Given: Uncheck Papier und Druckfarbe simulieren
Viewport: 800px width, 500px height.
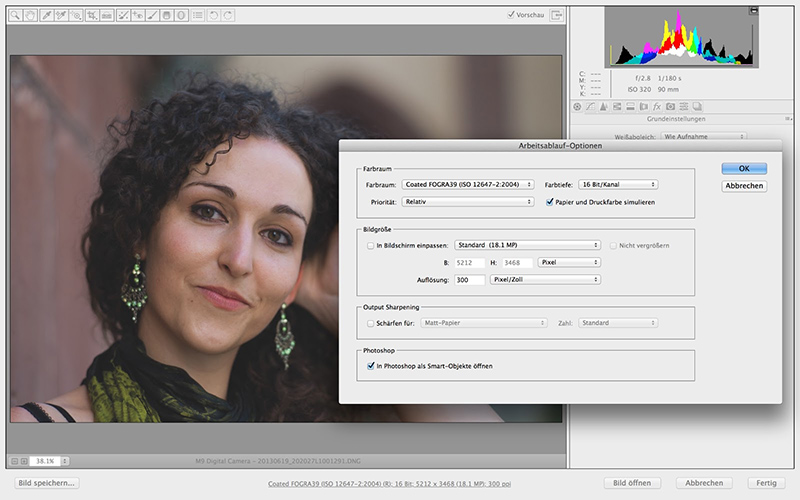Looking at the screenshot, I should 550,202.
